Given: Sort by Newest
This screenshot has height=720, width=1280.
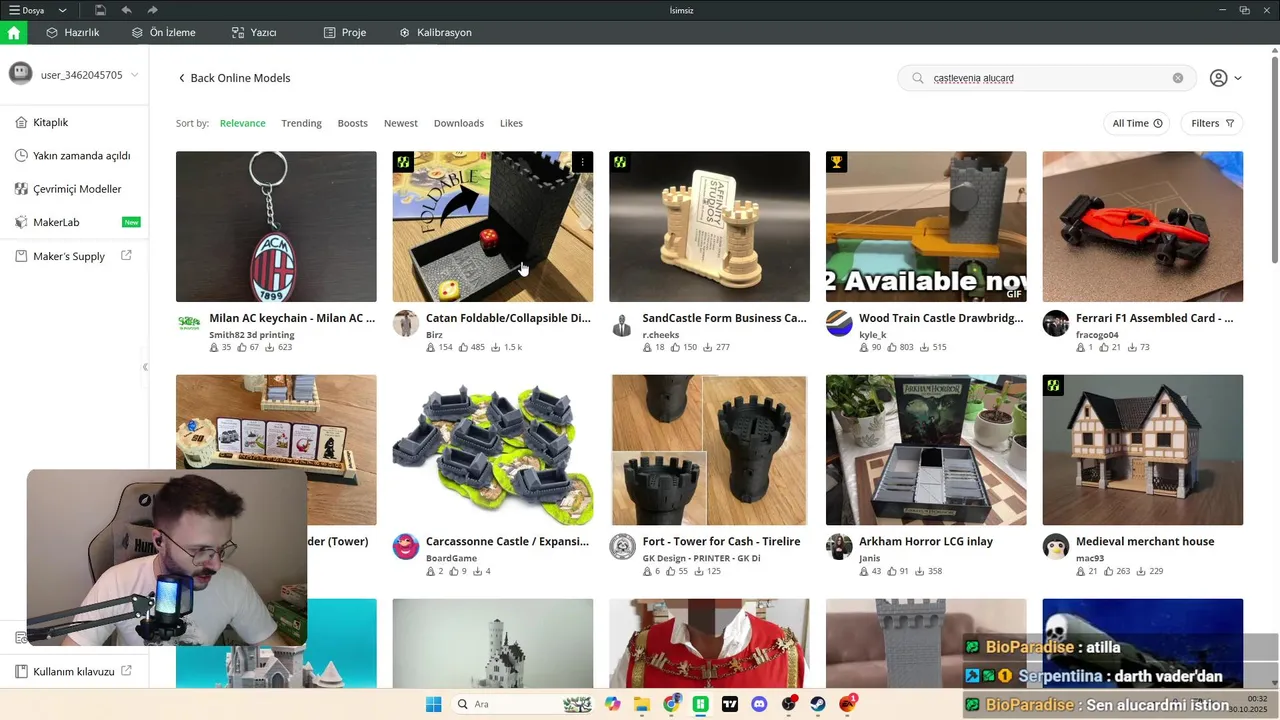Looking at the screenshot, I should point(401,123).
